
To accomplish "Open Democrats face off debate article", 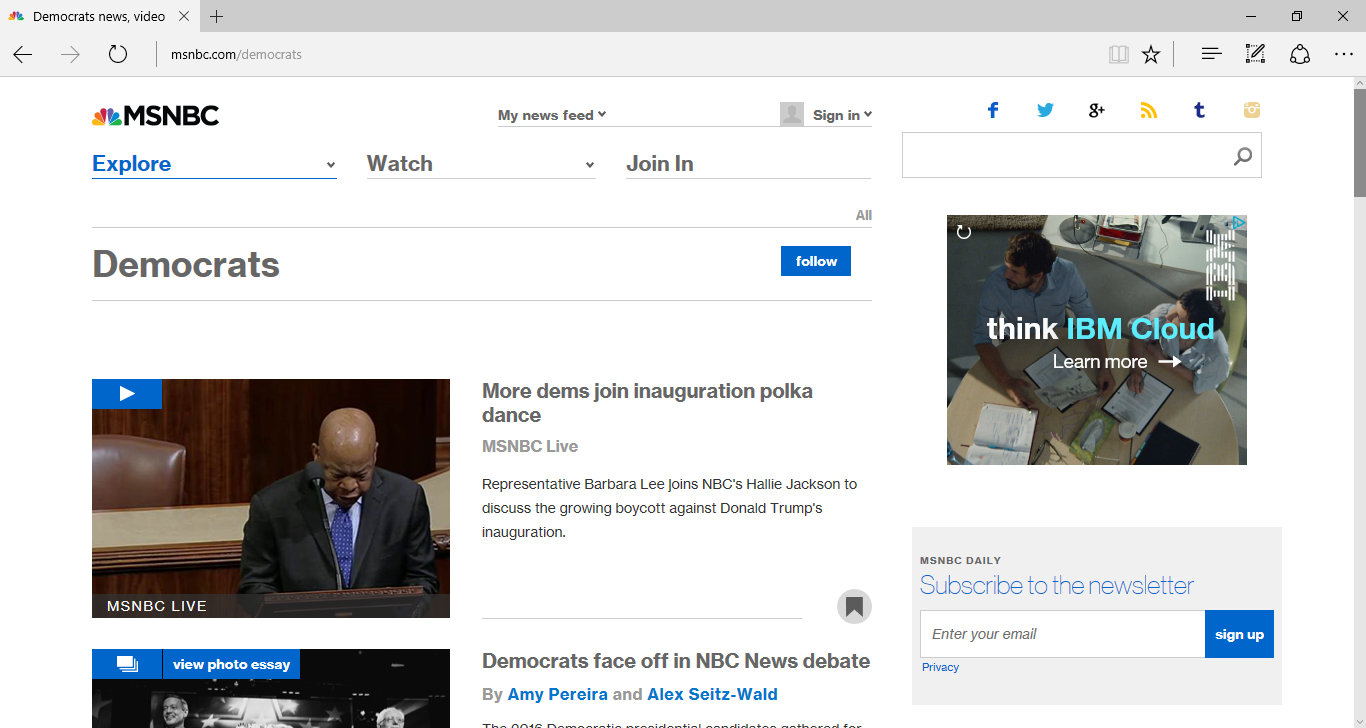I will (676, 661).
